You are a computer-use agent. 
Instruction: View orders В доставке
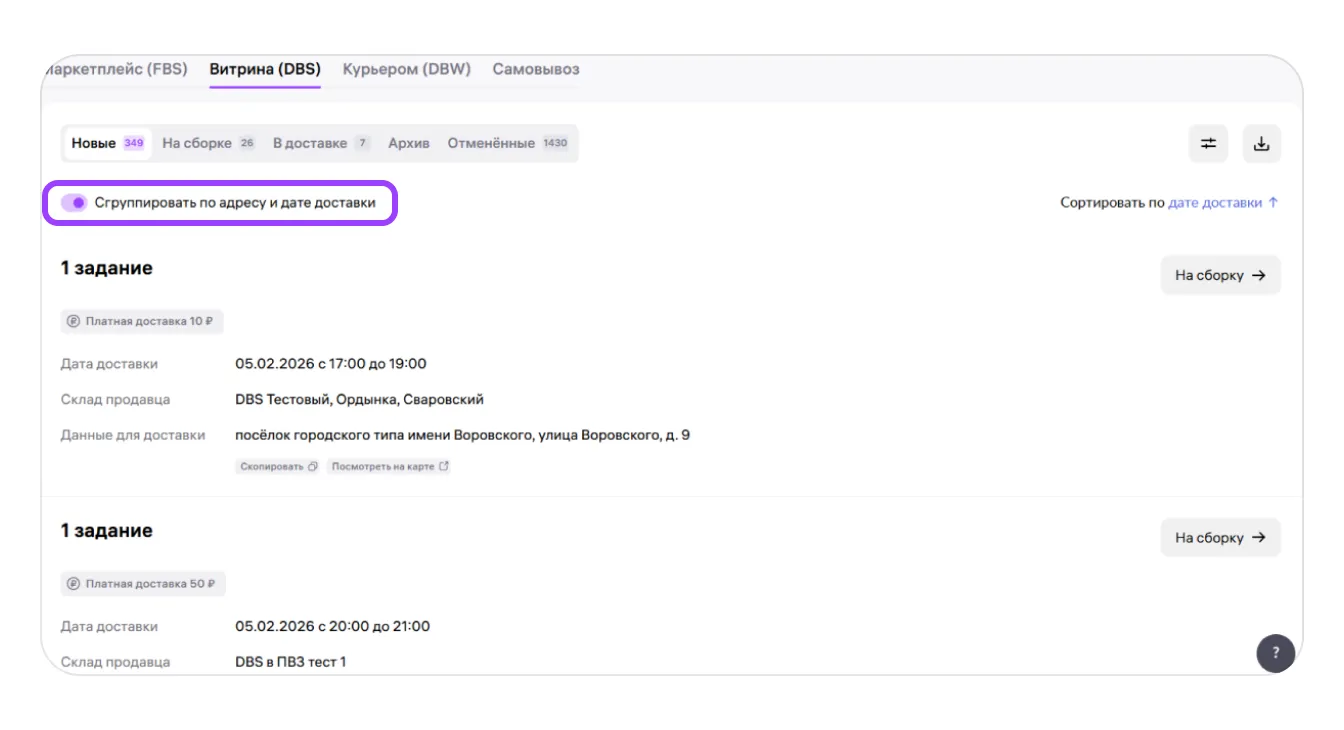point(321,143)
